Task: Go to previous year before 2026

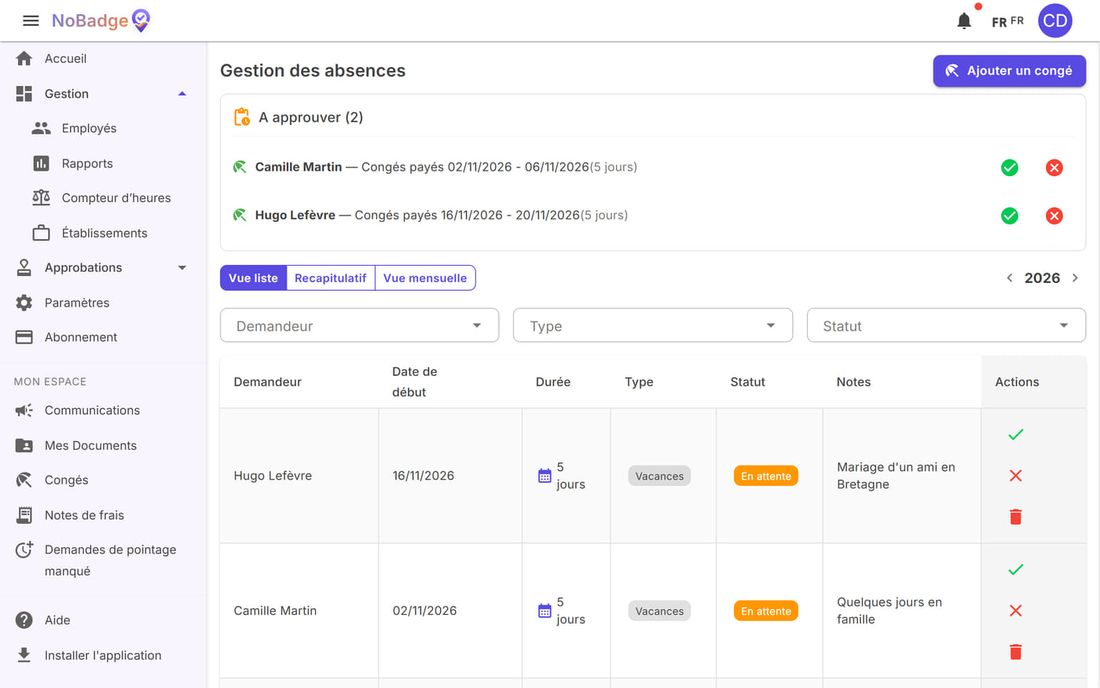Action: (1010, 278)
